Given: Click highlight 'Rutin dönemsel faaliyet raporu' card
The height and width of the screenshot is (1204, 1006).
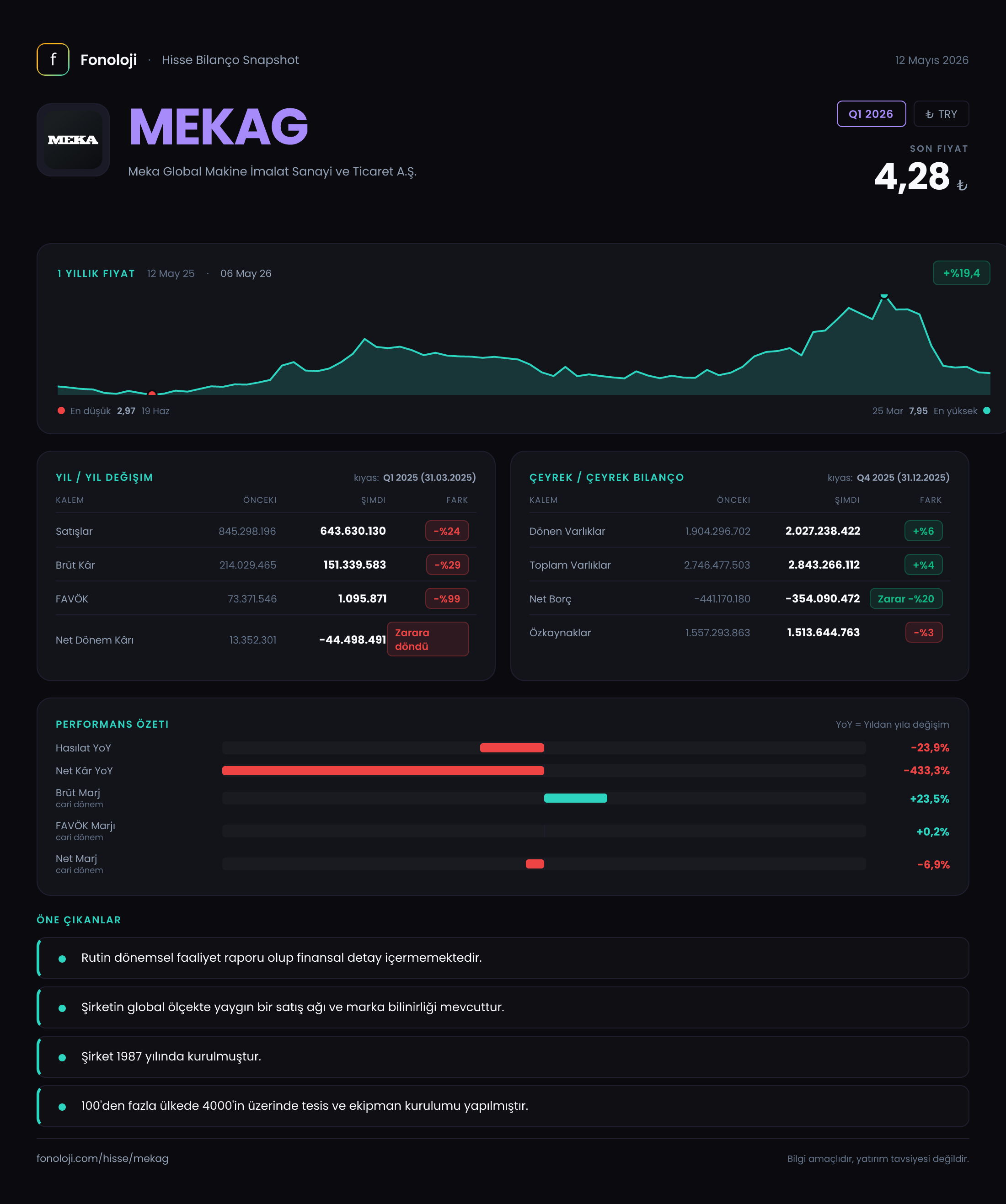Looking at the screenshot, I should coord(503,958).
